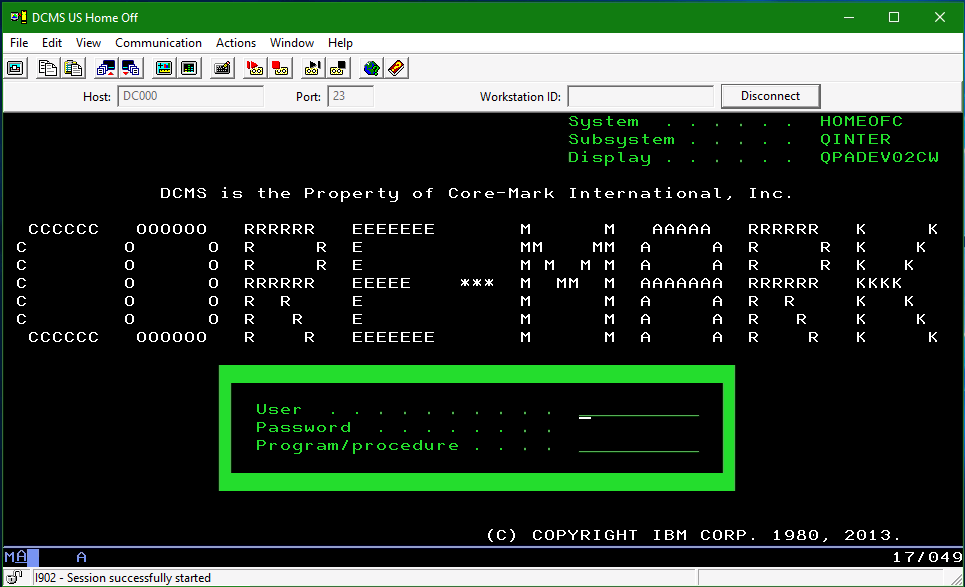This screenshot has height=587, width=965.
Task: Open the Color Mapping toolbar icon
Action: pos(189,68)
